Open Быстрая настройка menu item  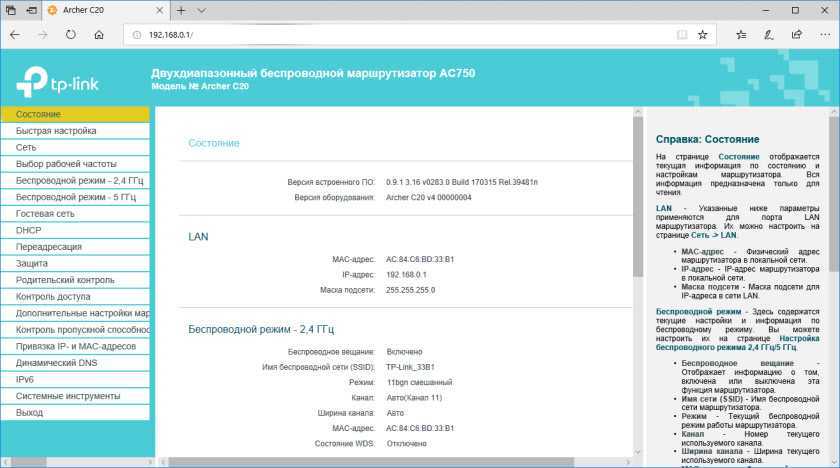56,131
